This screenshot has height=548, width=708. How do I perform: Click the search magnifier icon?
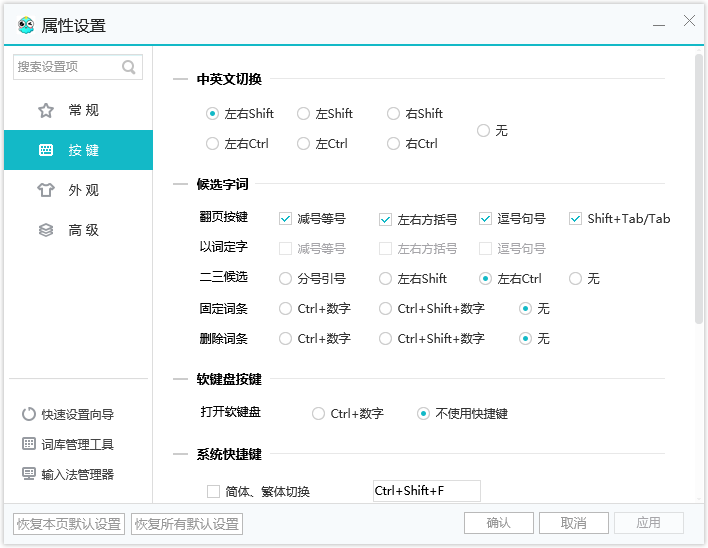click(x=129, y=67)
